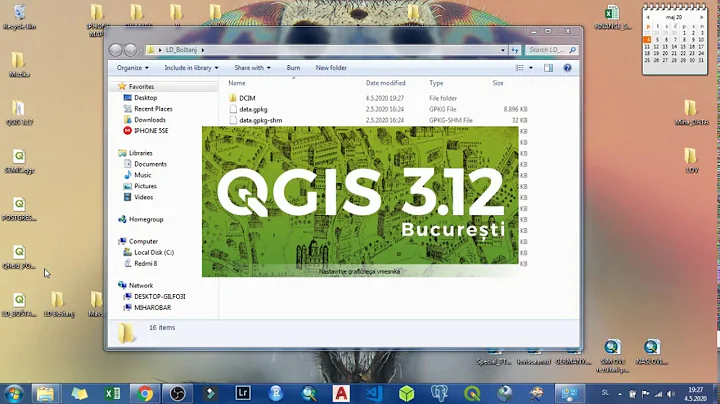Screen dimensions: 720x404
Task: Open Lightroom from the taskbar
Action: (x=243, y=393)
